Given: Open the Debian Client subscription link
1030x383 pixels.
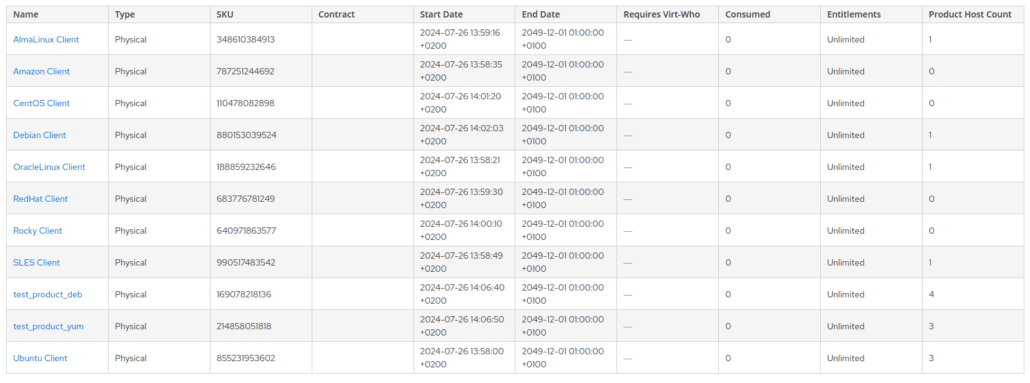Looking at the screenshot, I should point(39,135).
